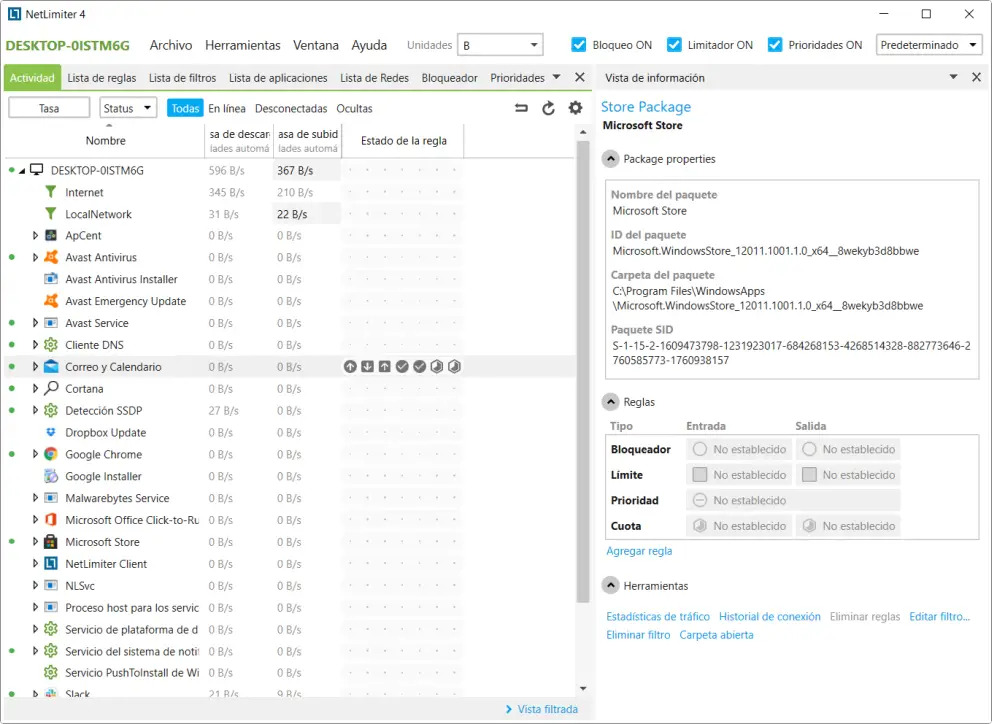Click the Google Installer icon
This screenshot has width=992, height=724.
[x=51, y=476]
